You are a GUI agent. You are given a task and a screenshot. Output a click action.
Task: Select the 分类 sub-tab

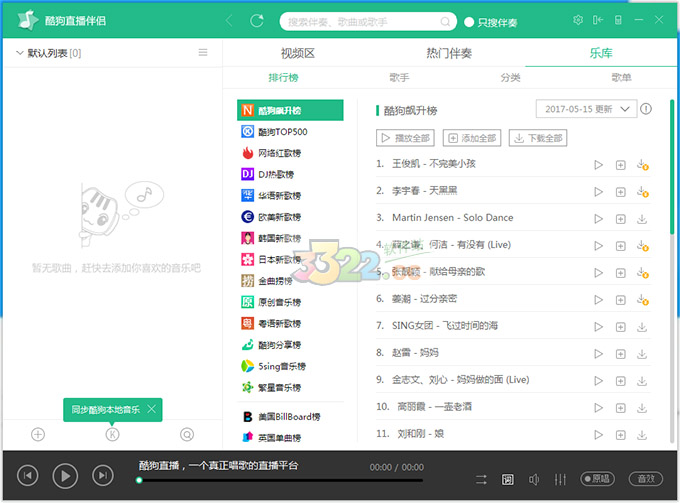(510, 78)
